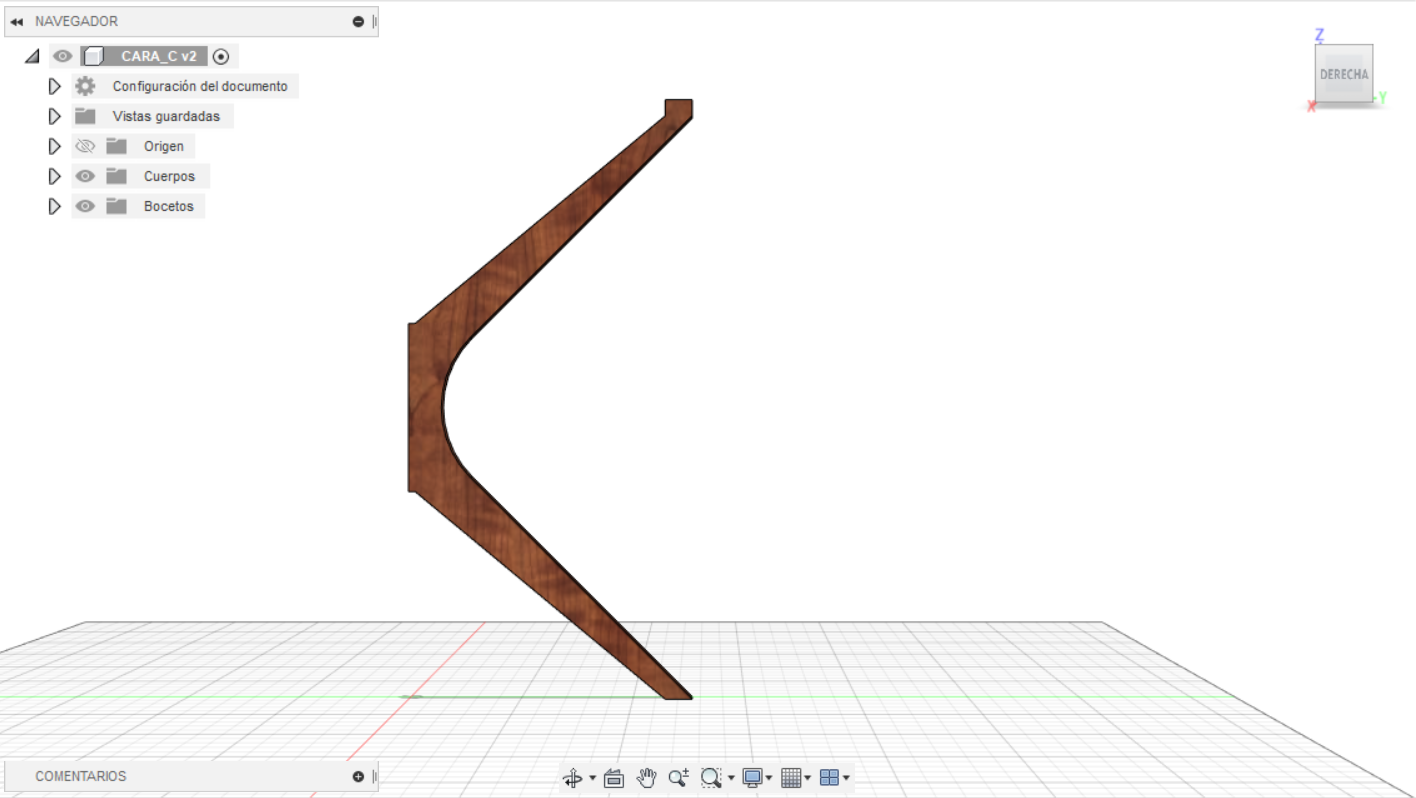Image resolution: width=1416 pixels, height=798 pixels.
Task: Open the Orbit type dropdown arrow
Action: pos(592,777)
